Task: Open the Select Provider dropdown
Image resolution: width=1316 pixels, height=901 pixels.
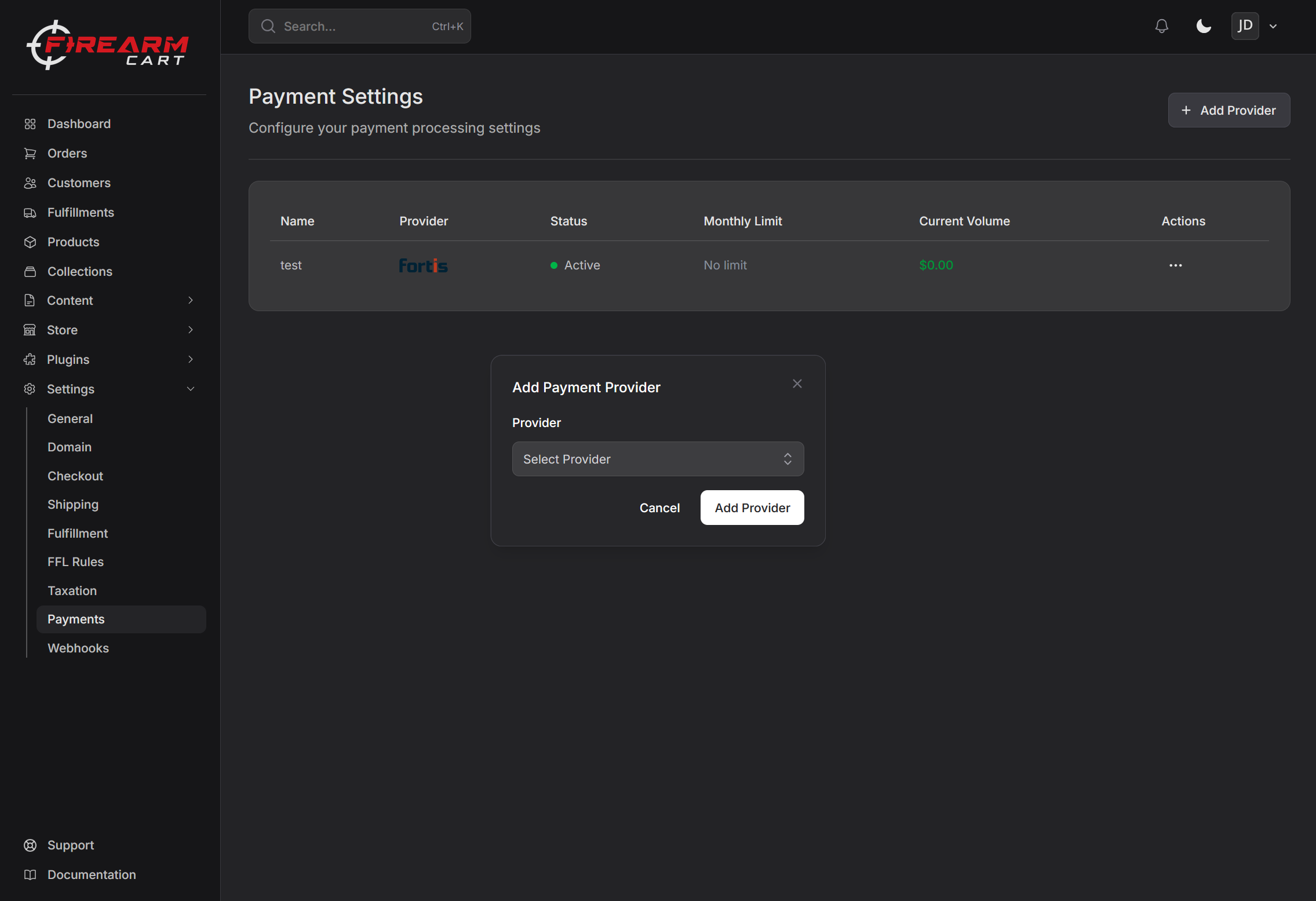Action: point(658,459)
